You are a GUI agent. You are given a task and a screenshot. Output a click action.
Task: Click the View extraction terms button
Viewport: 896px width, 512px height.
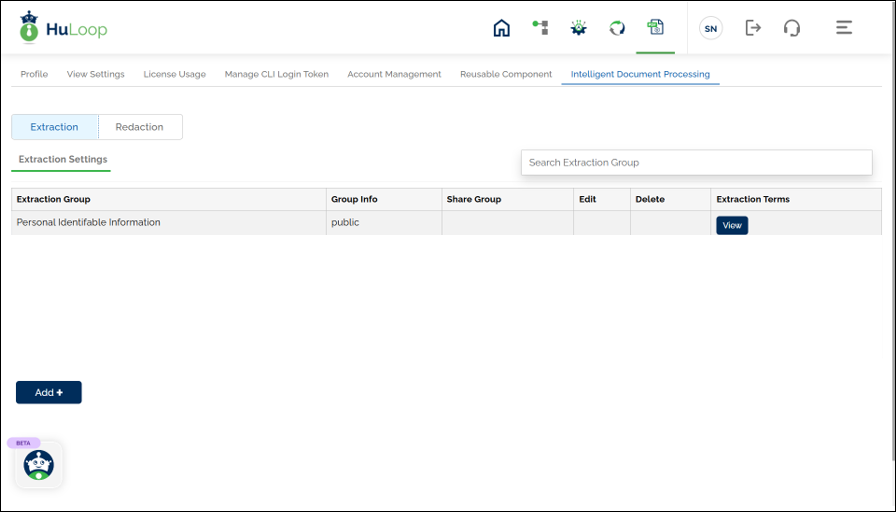732,225
